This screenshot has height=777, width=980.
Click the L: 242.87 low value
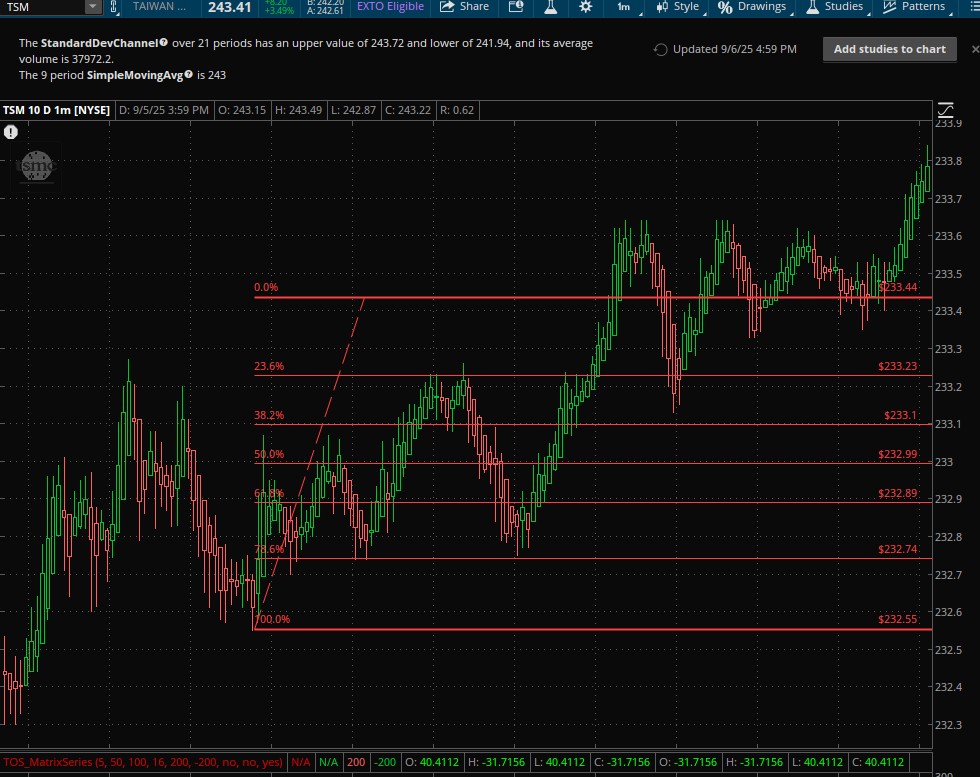click(x=354, y=110)
